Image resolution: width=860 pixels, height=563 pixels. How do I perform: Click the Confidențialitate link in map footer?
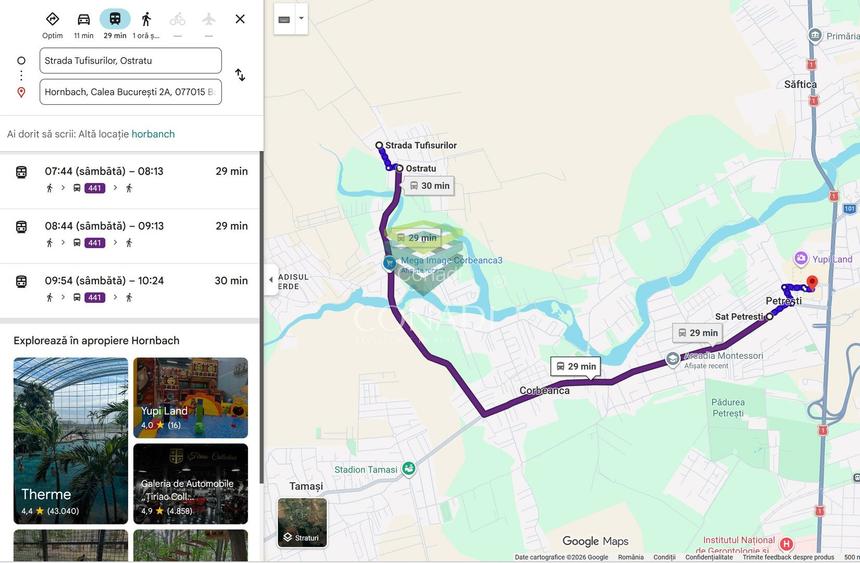708,557
